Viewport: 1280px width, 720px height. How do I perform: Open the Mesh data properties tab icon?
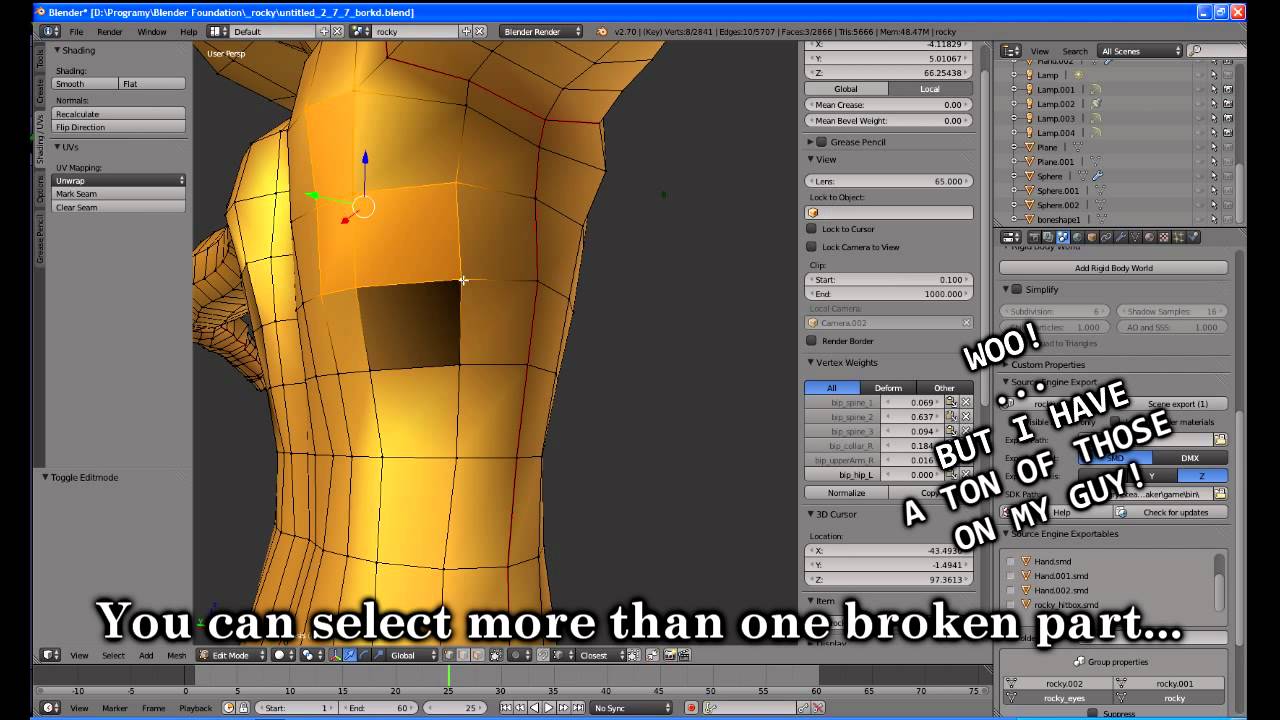[x=1135, y=237]
